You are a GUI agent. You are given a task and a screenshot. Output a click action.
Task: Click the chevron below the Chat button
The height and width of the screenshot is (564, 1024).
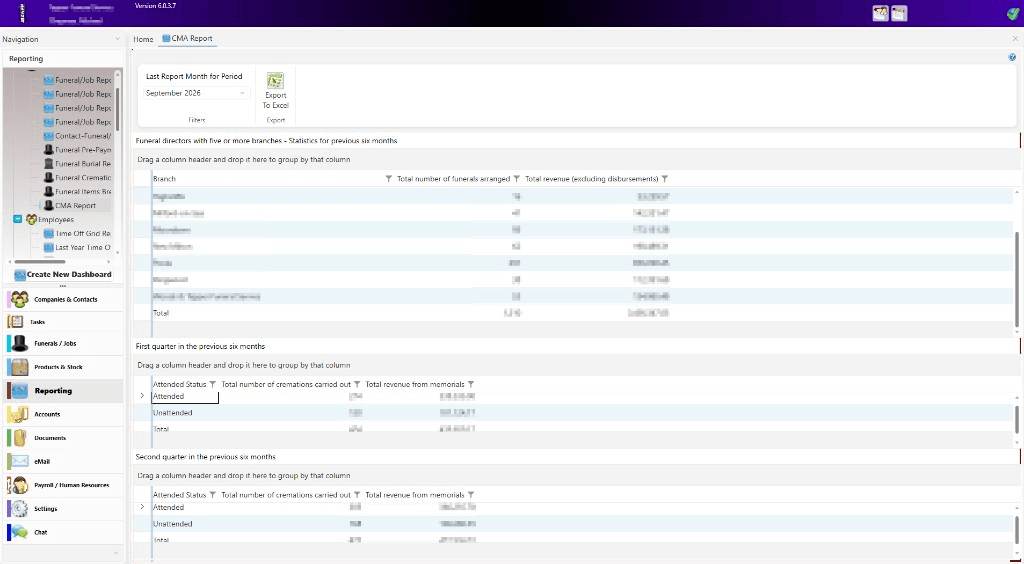(x=116, y=553)
